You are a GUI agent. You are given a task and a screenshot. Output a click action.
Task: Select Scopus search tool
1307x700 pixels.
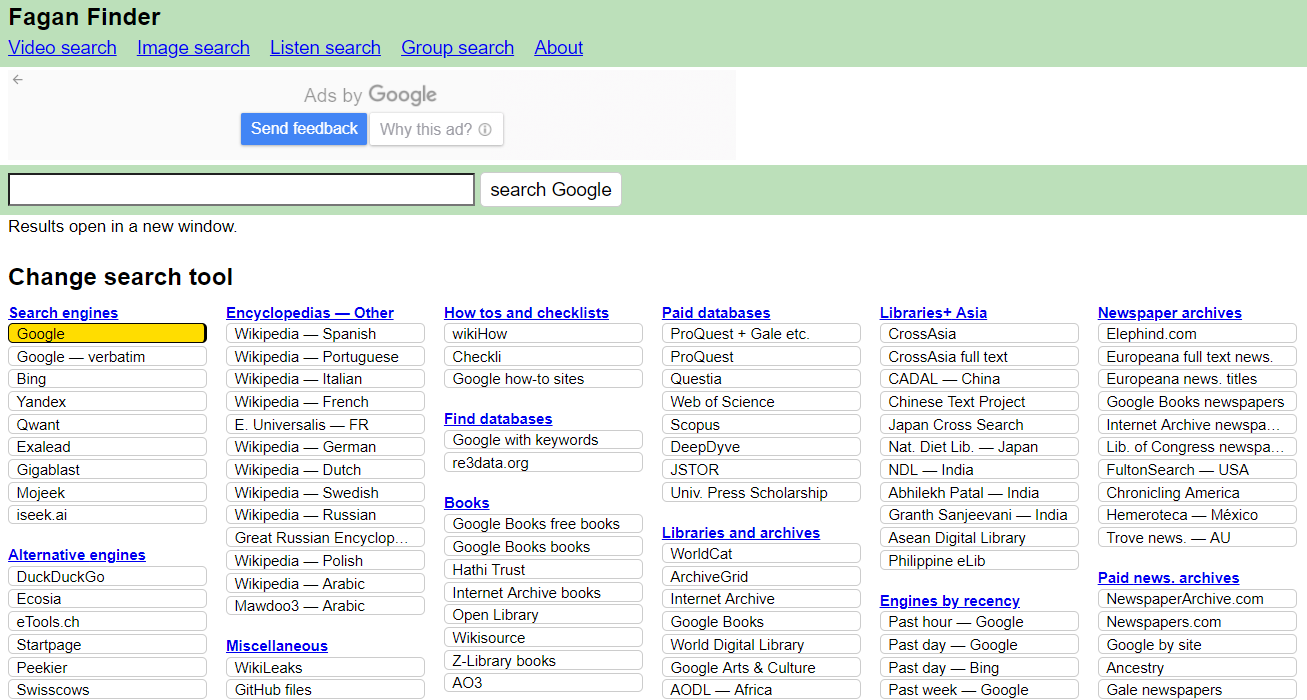pyautogui.click(x=761, y=425)
